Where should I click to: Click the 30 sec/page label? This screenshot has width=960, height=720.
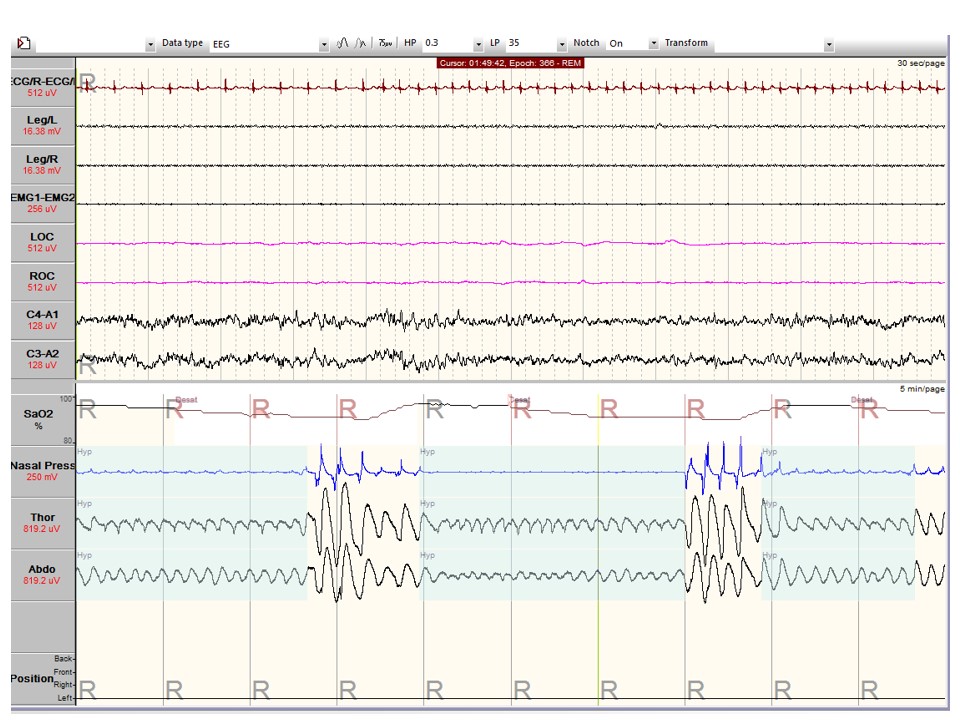click(x=922, y=62)
